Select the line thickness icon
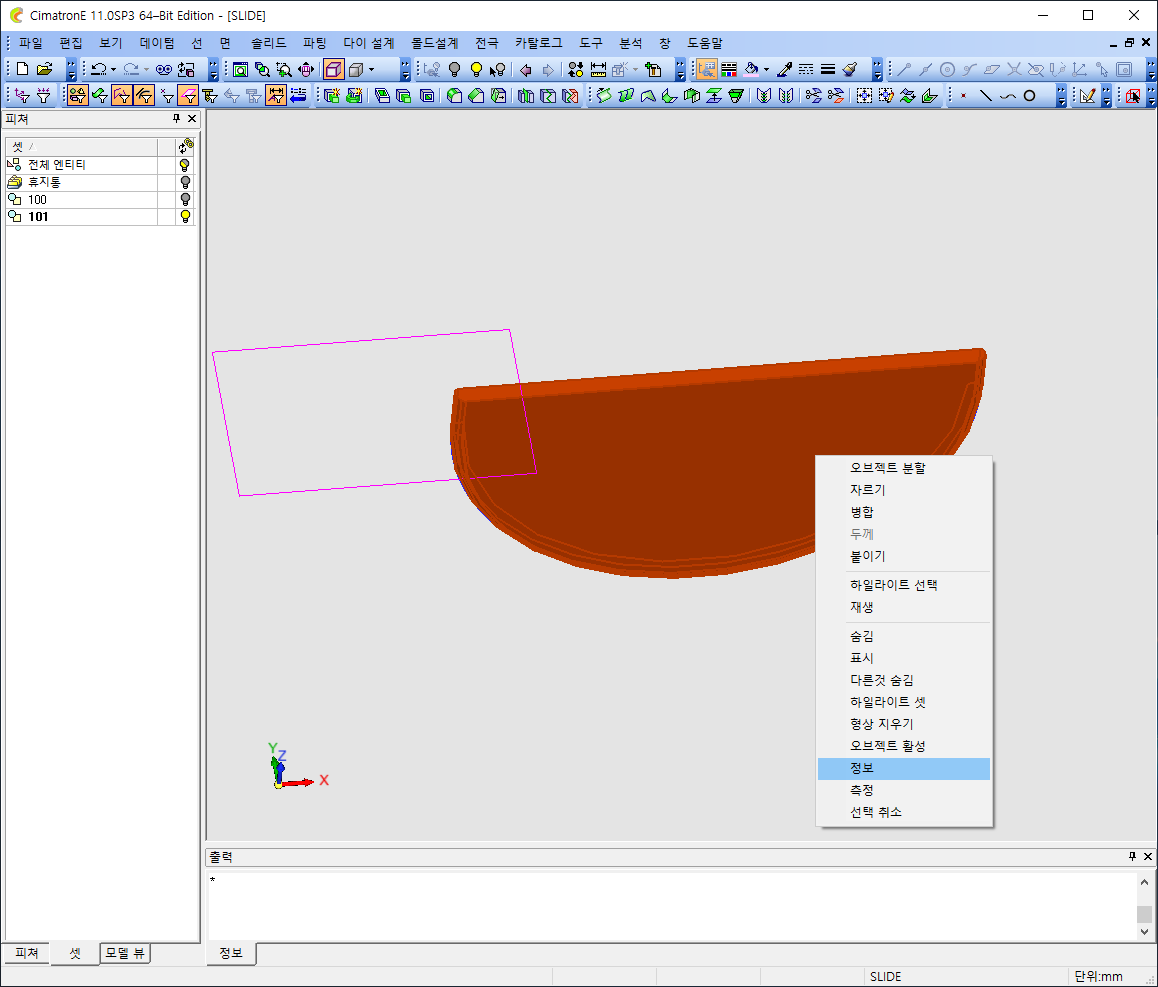Viewport: 1158px width, 987px height. [828, 69]
